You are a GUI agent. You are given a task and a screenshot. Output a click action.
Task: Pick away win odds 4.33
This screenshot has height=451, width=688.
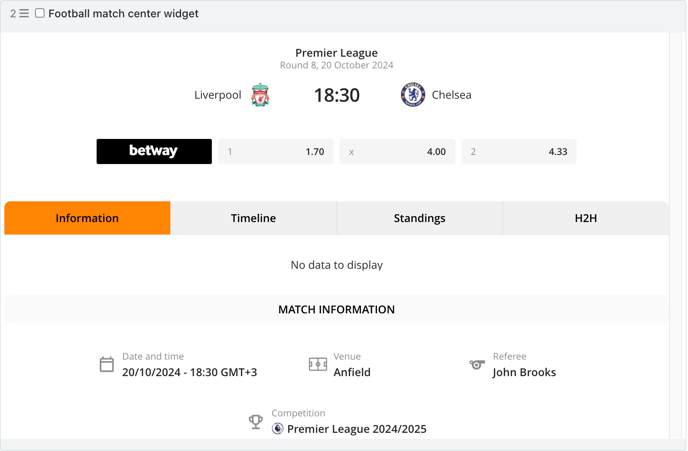(519, 151)
